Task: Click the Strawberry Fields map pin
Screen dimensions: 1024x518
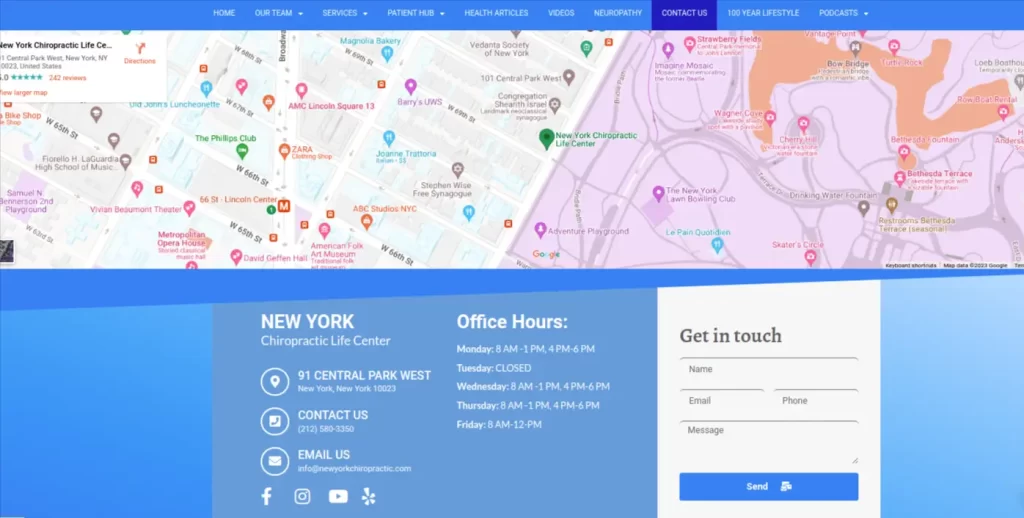Action: point(689,44)
